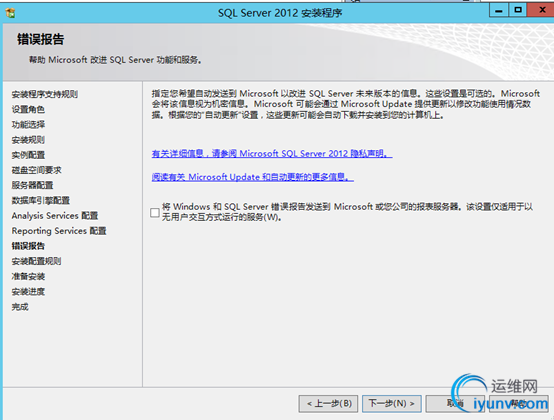This screenshot has width=554, height=420.
Task: Select the 安装进度 step
Action: 28,292
